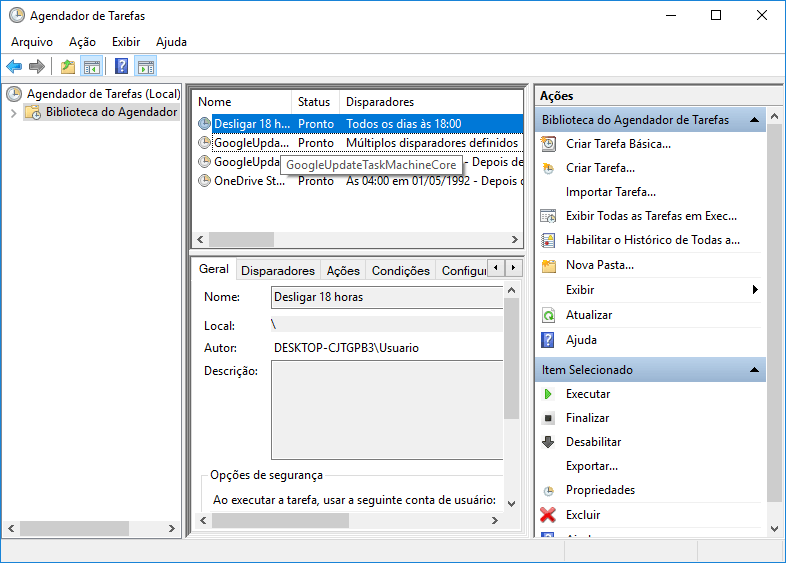Click the task list horizontal scrollbar thumb

point(241,240)
